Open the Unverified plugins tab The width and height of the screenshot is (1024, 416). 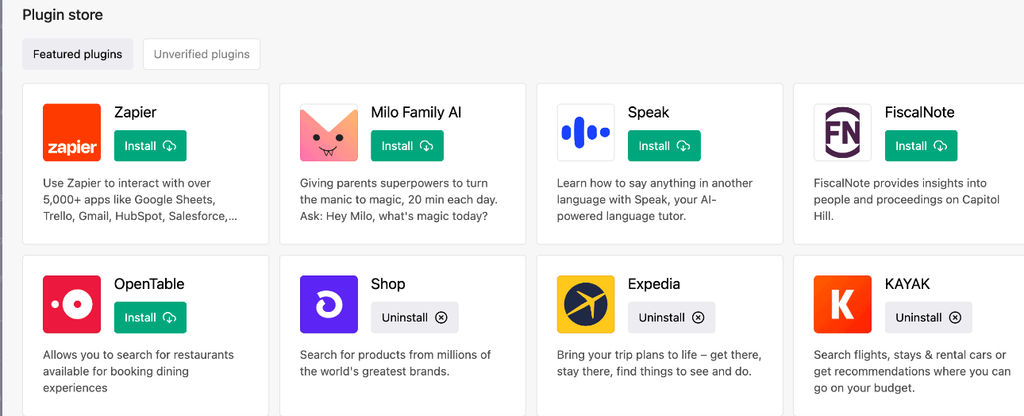click(202, 54)
